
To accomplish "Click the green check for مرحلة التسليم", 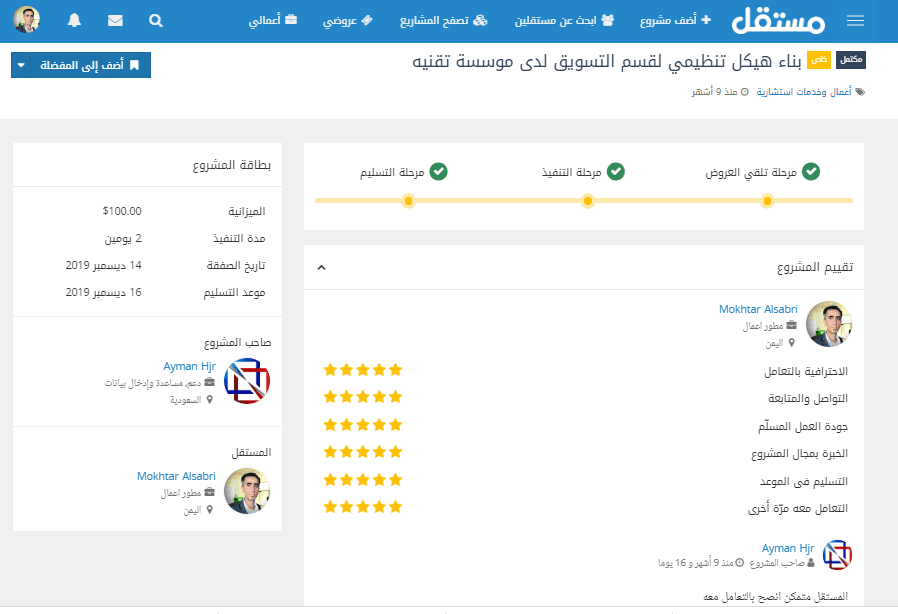I will 438,172.
